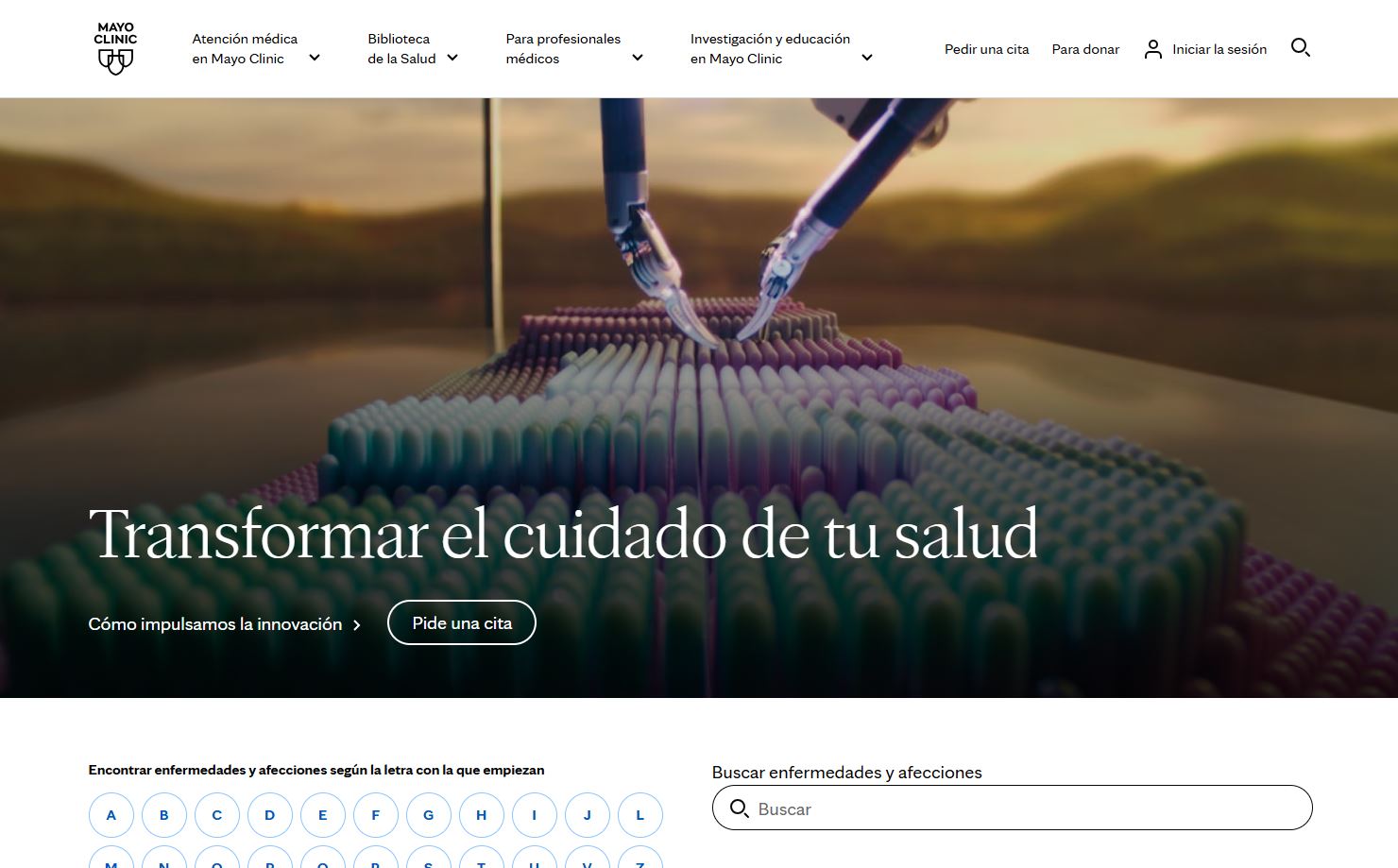Select the letter L circle

point(640,815)
